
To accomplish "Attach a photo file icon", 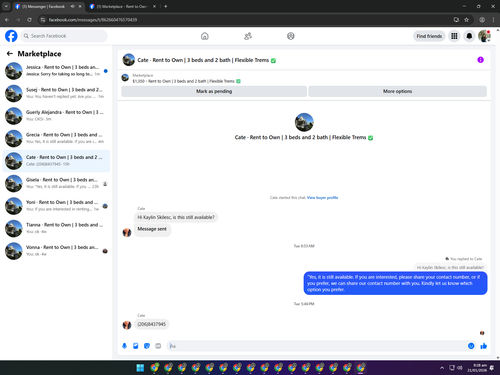I will [x=136, y=346].
